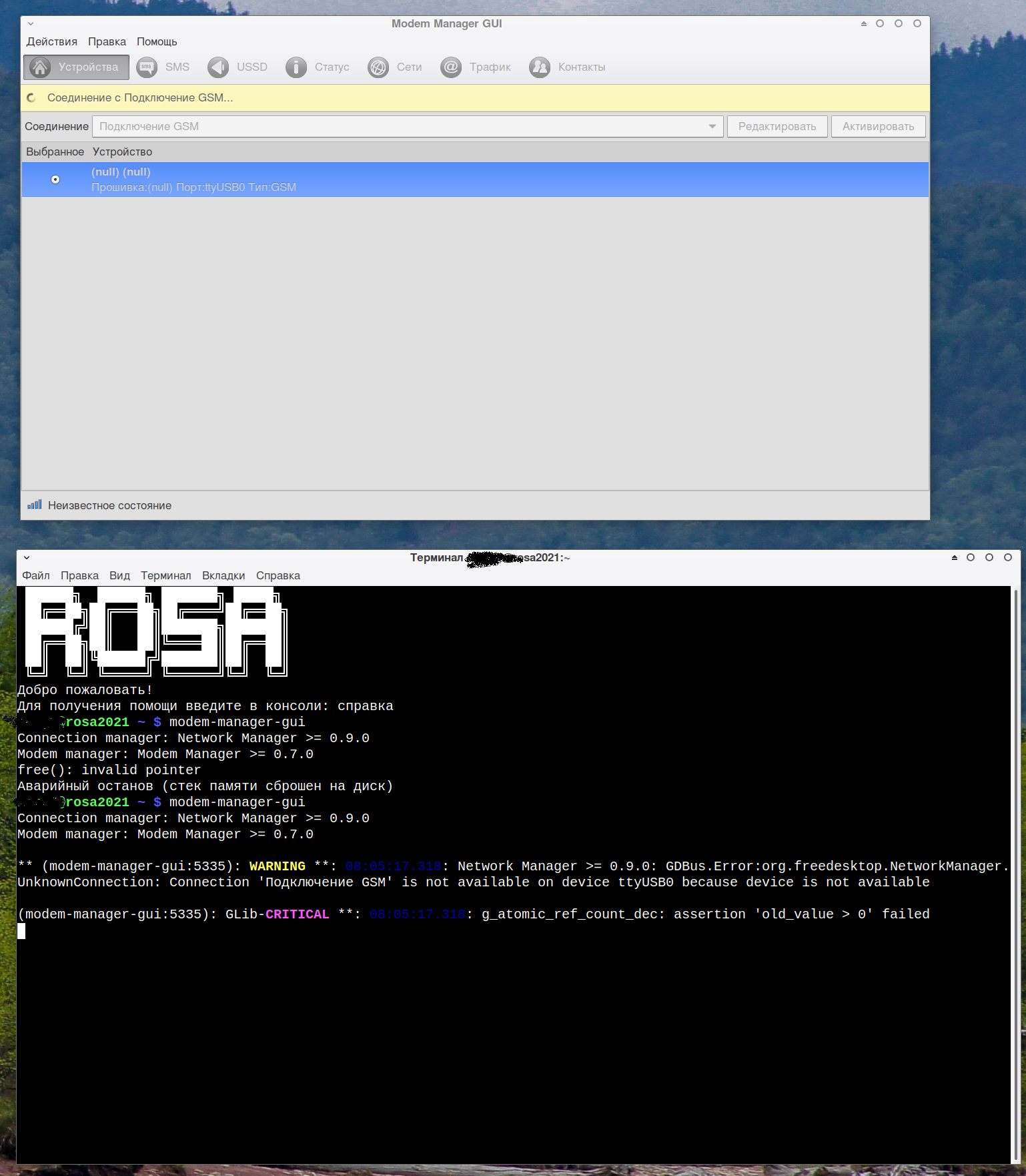Click the 'Соединение с Подключение GSM...' message
Screen dimensions: 1026x1176
(x=140, y=98)
